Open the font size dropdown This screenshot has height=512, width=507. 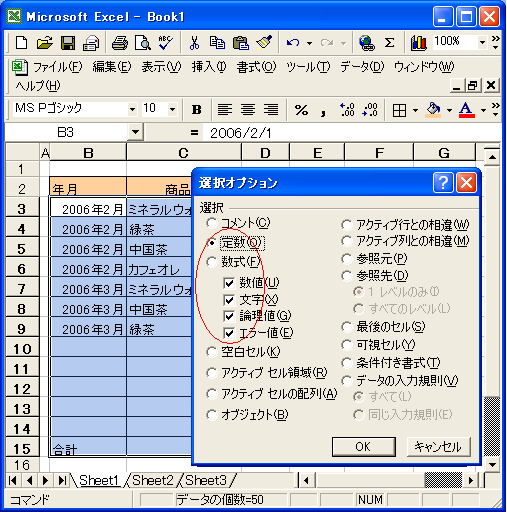pos(172,109)
